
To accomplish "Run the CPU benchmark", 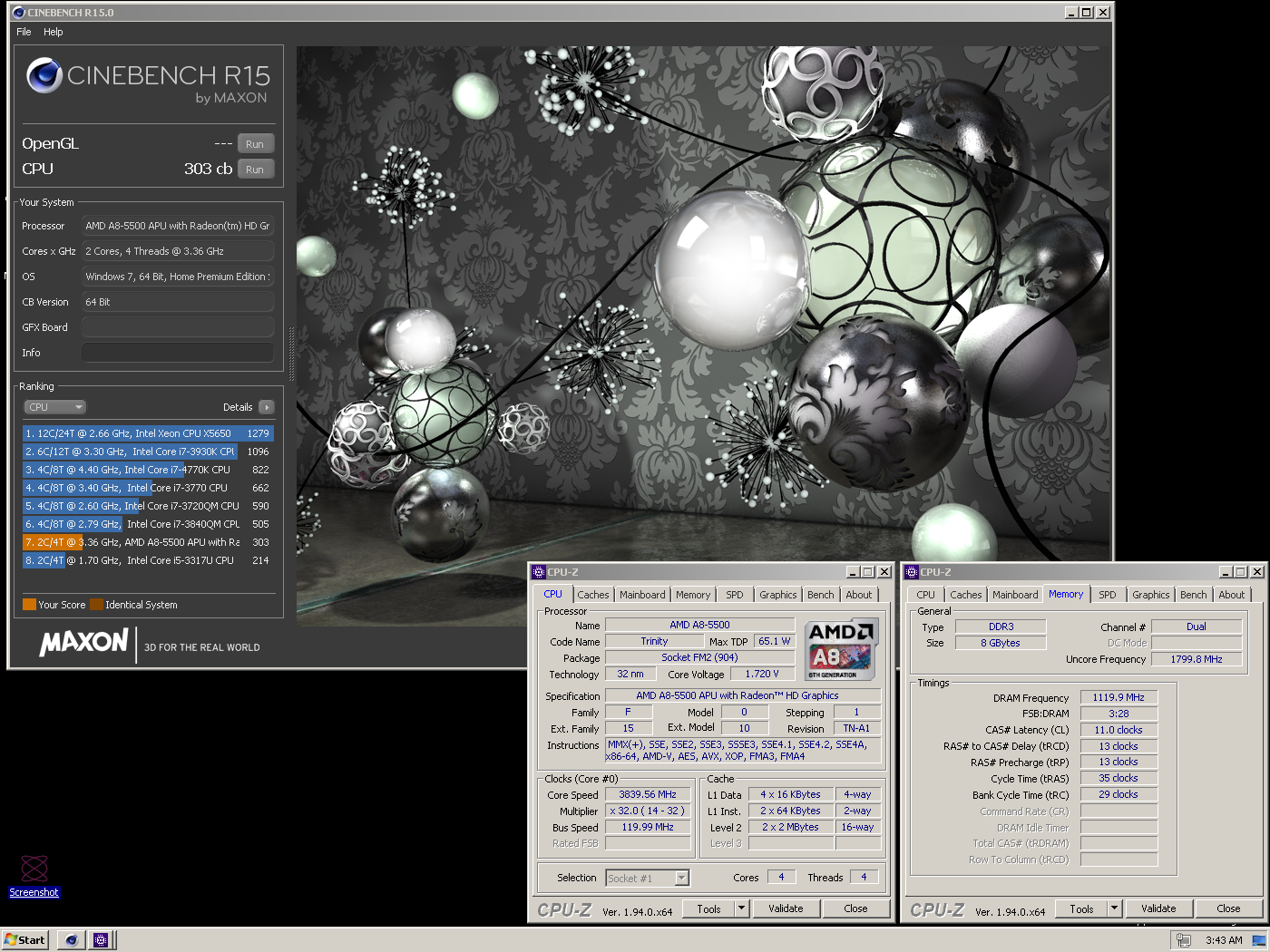I will [x=255, y=170].
